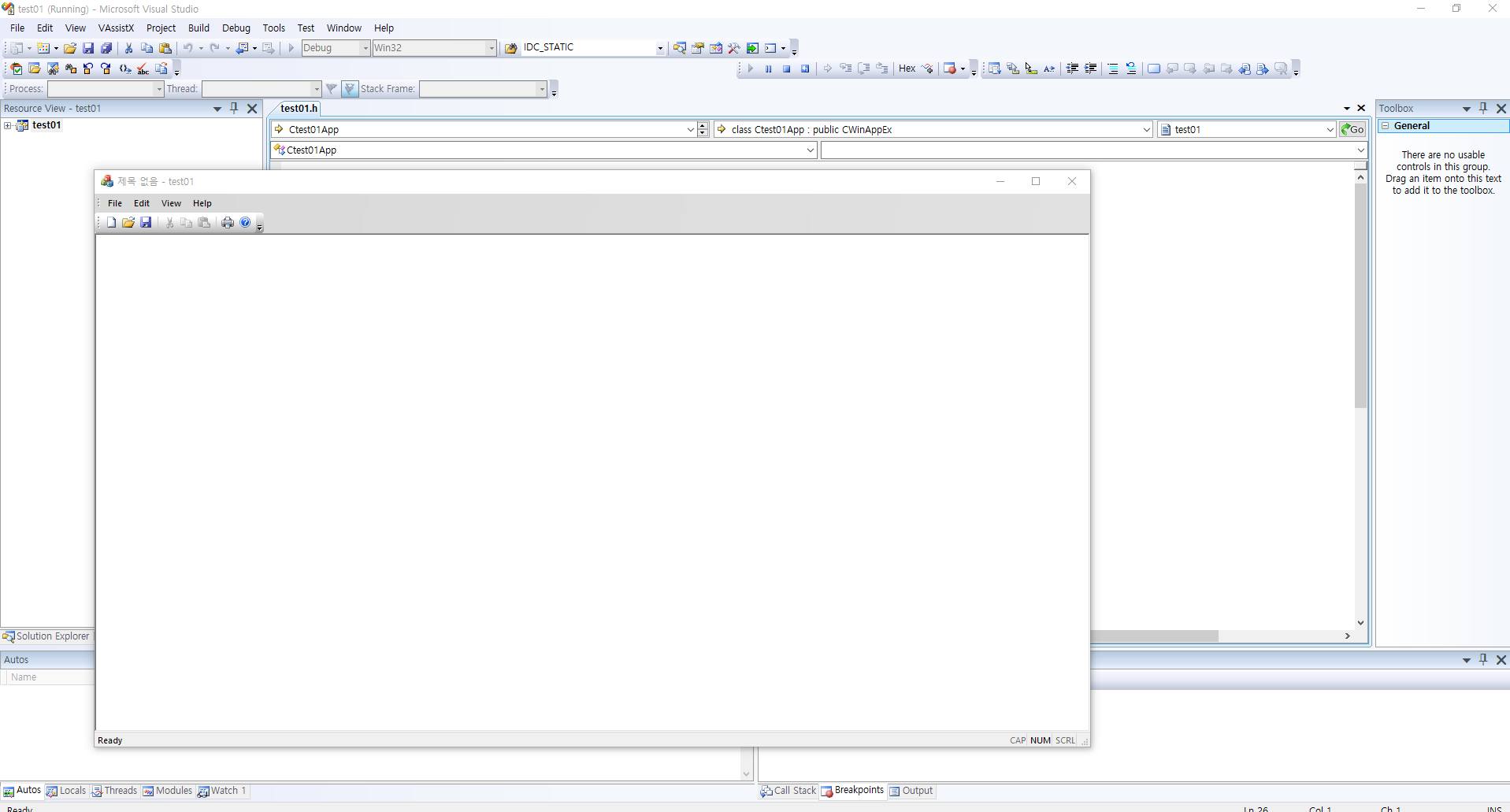This screenshot has width=1510, height=812.
Task: Decrease line indent icon
Action: tap(1072, 69)
